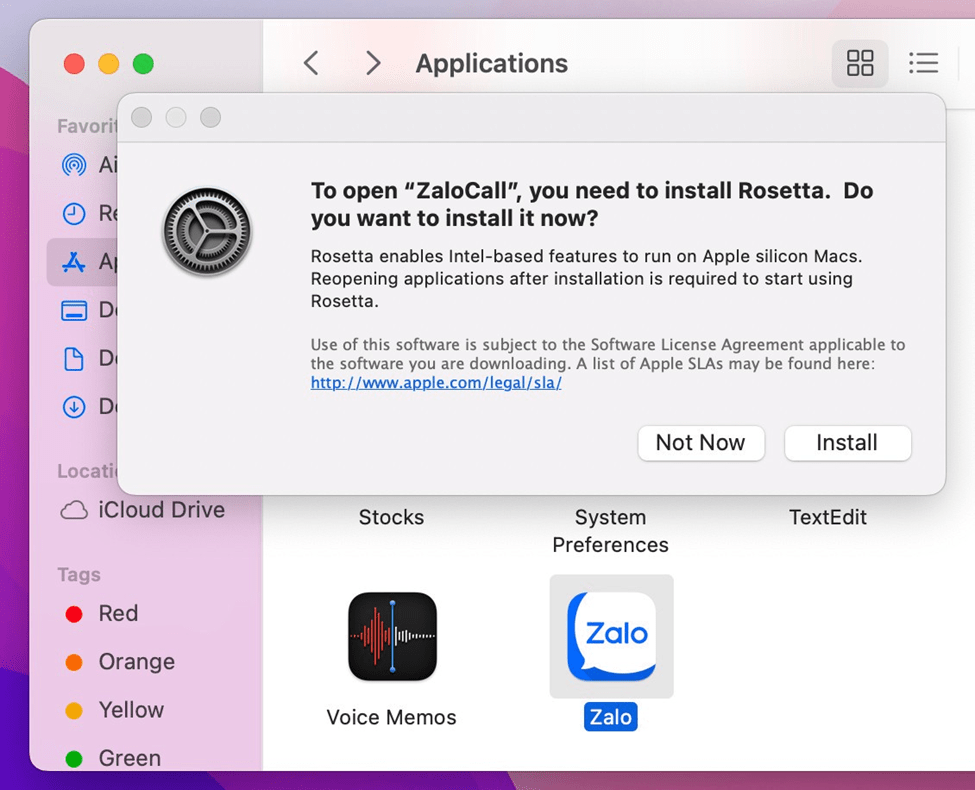Click the Downloads sidebar icon

pyautogui.click(x=75, y=407)
